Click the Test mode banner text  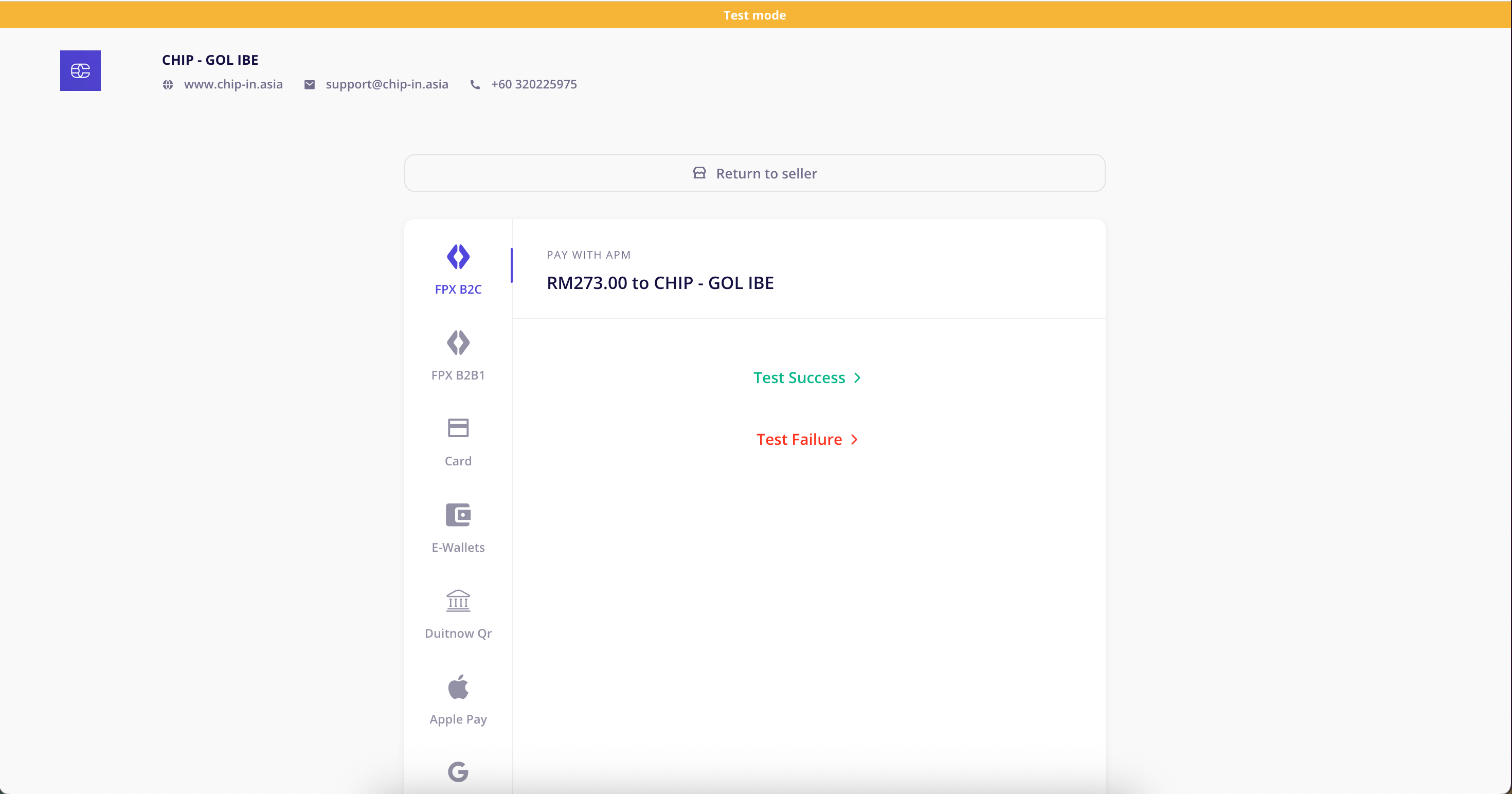754,15
